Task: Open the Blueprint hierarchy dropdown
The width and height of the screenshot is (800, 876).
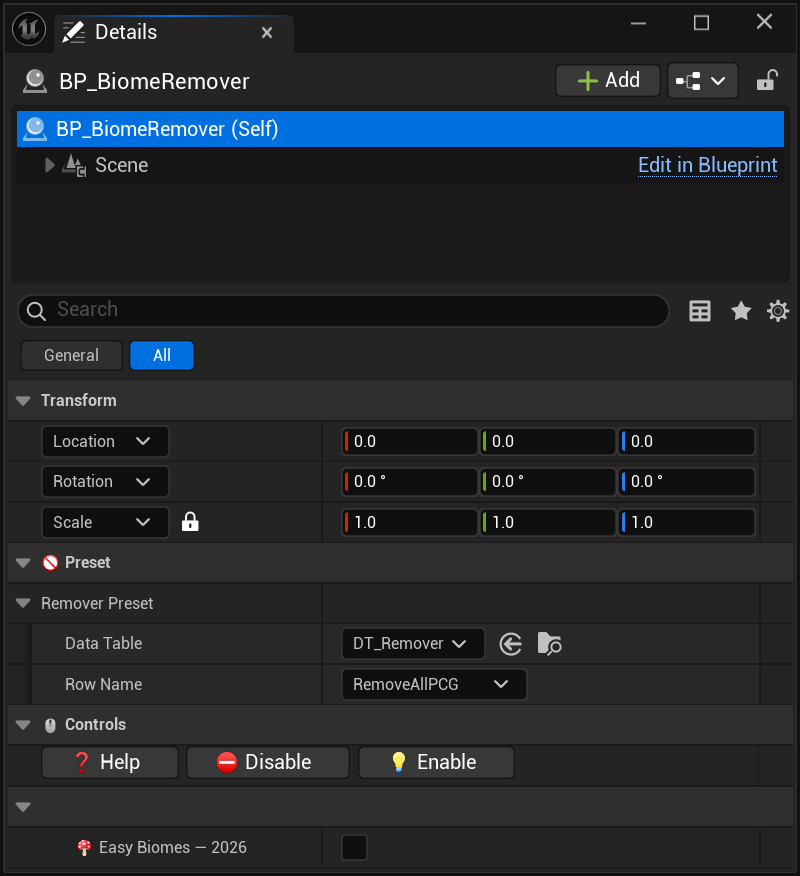Action: tap(702, 80)
